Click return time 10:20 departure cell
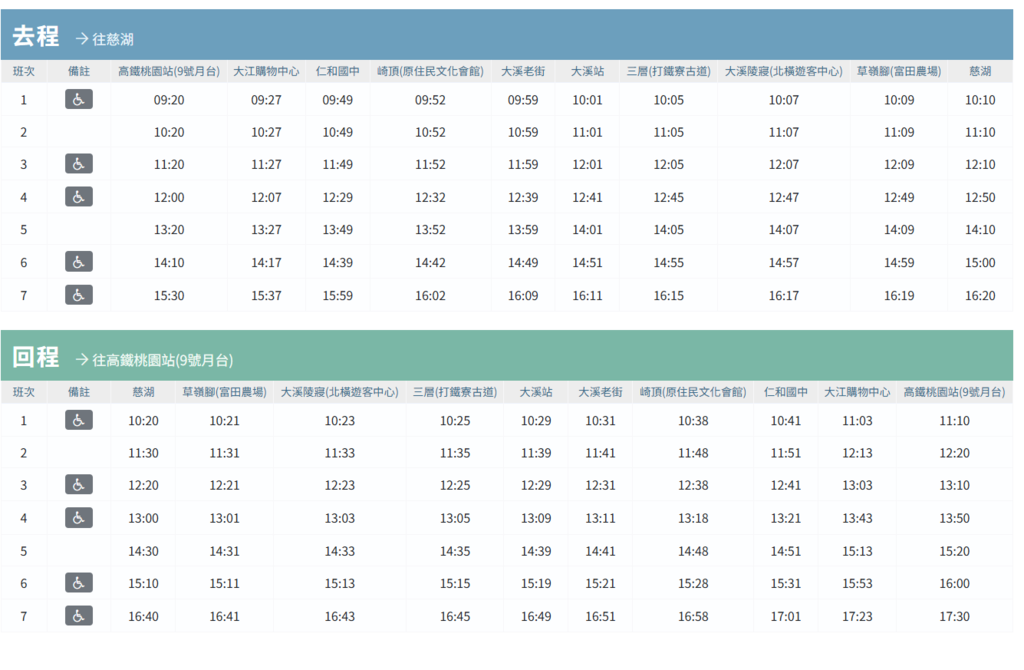The width and height of the screenshot is (1024, 670). pos(144,421)
